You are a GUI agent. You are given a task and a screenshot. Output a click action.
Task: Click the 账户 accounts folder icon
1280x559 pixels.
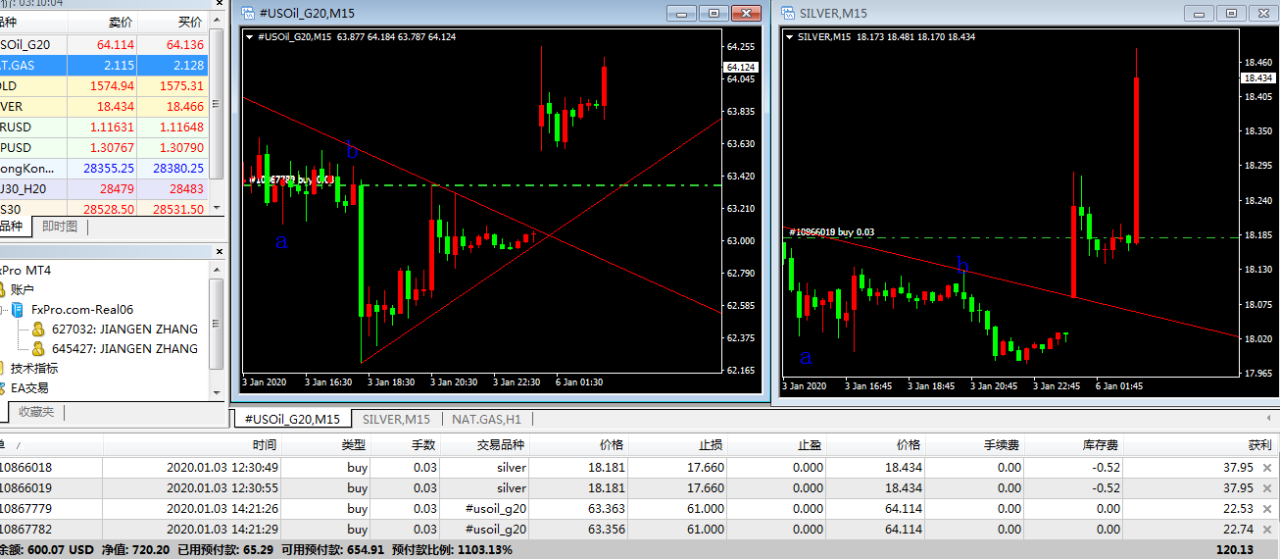tap(3, 290)
